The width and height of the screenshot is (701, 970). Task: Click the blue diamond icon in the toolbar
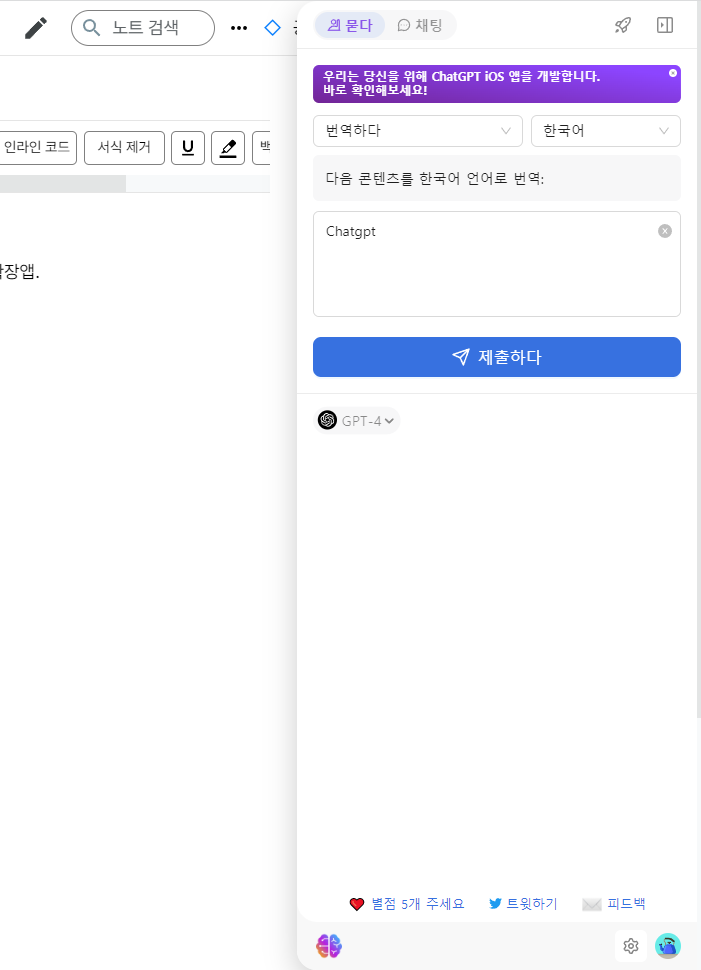[x=272, y=28]
